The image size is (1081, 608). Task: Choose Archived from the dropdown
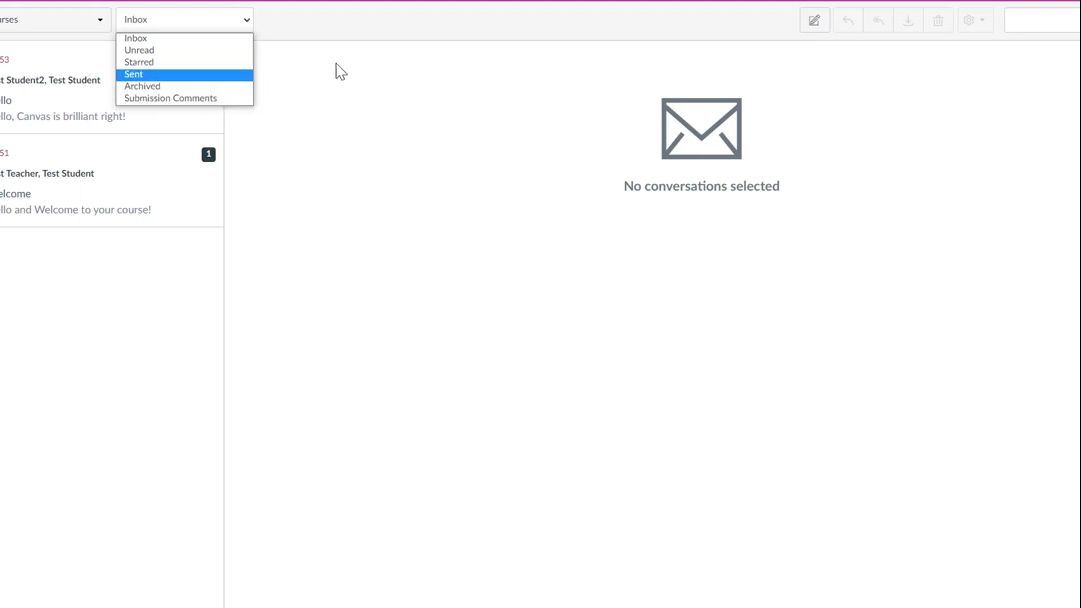click(142, 86)
